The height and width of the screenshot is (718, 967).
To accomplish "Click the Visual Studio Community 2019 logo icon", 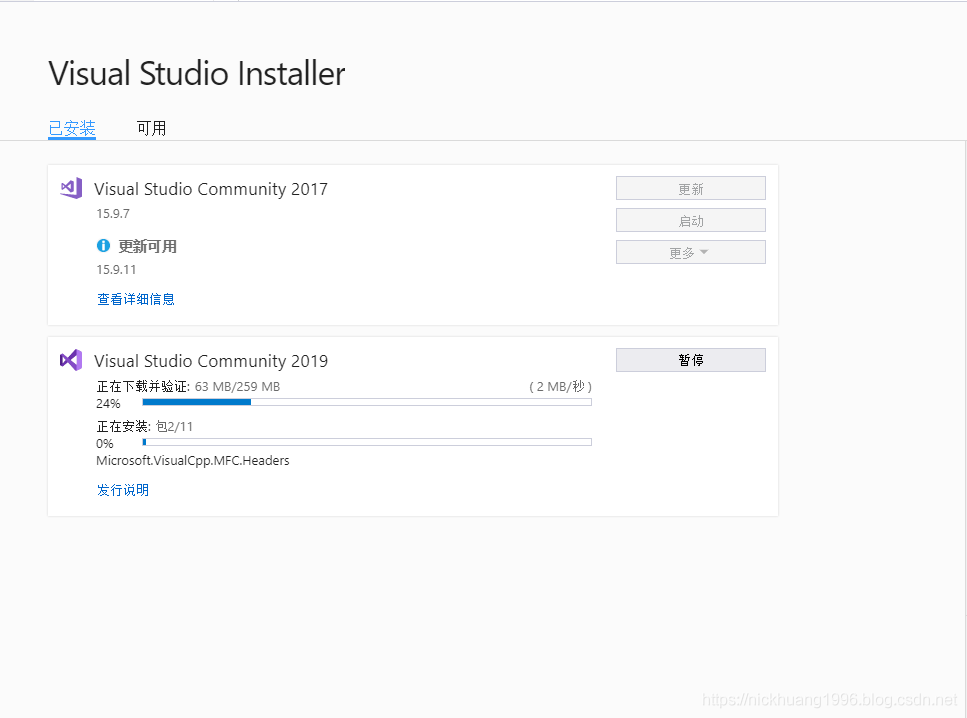I will [x=70, y=360].
